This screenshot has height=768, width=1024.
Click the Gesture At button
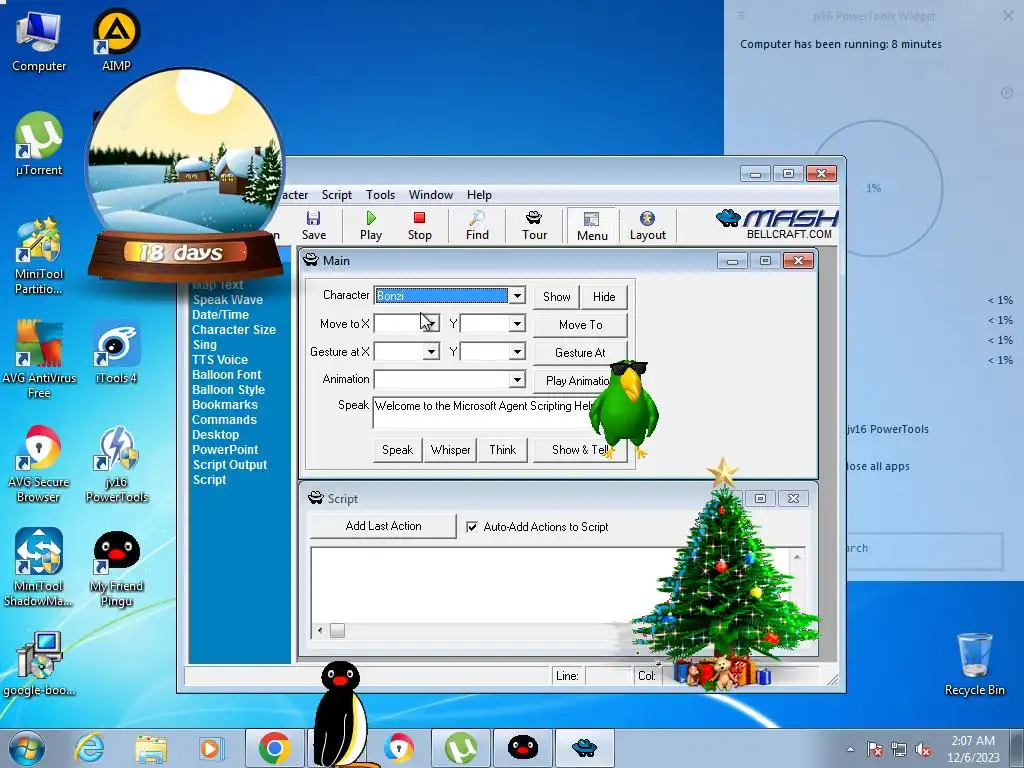pyautogui.click(x=580, y=353)
